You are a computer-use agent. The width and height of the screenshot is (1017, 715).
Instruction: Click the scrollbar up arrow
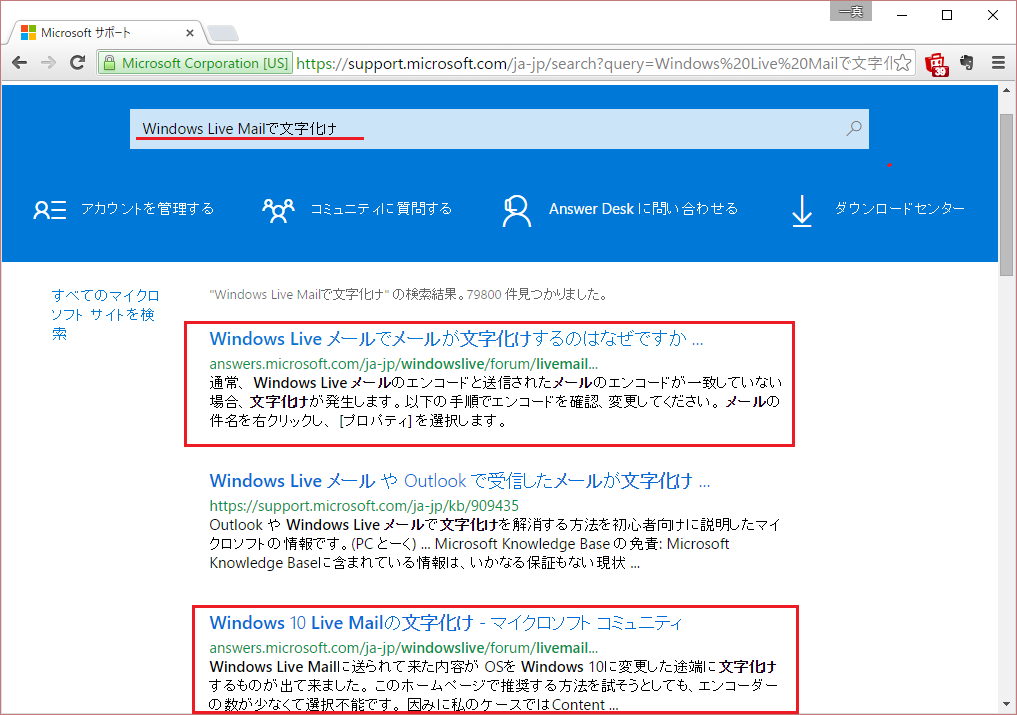tap(1007, 91)
